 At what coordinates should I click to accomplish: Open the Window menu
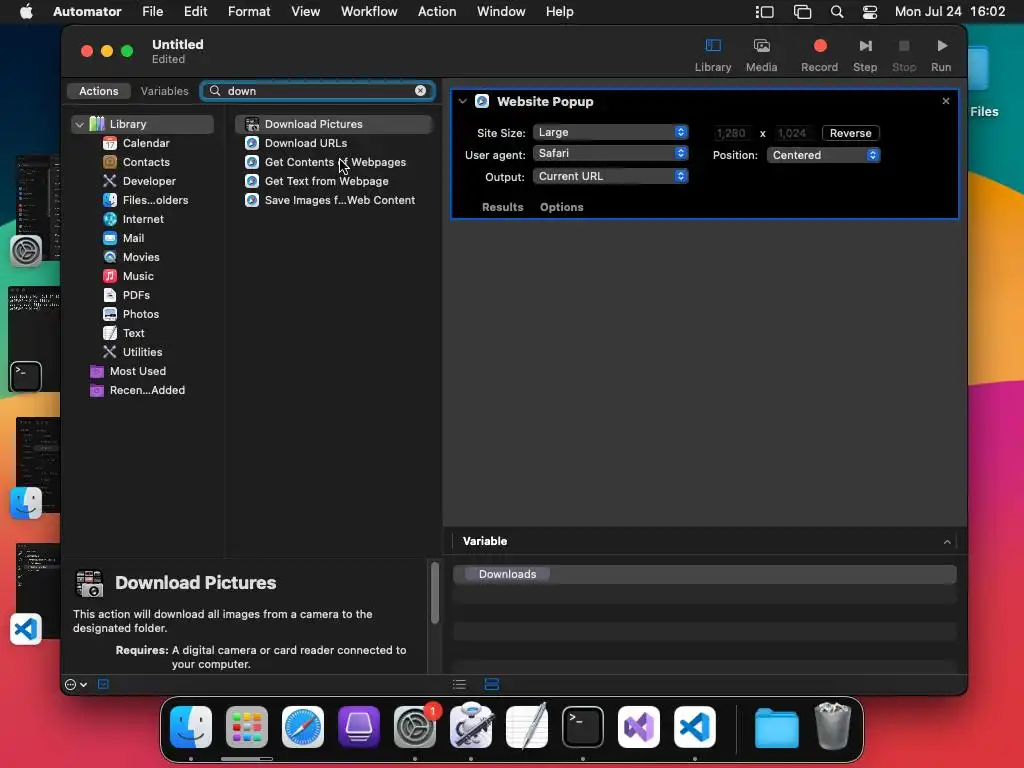[501, 12]
